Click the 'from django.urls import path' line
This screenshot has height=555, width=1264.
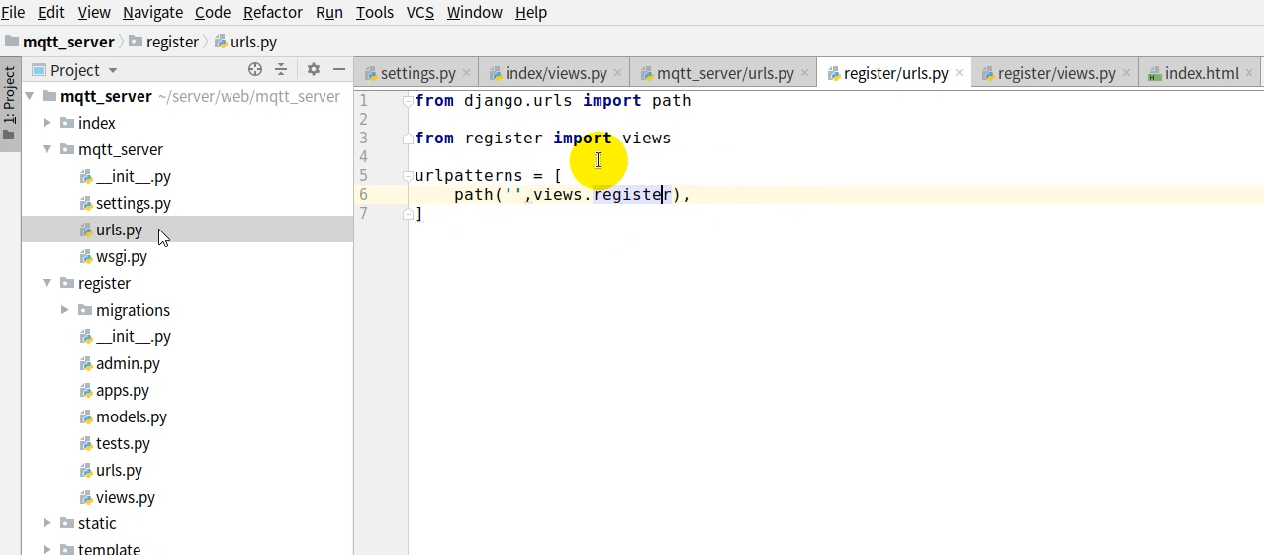[x=553, y=101]
